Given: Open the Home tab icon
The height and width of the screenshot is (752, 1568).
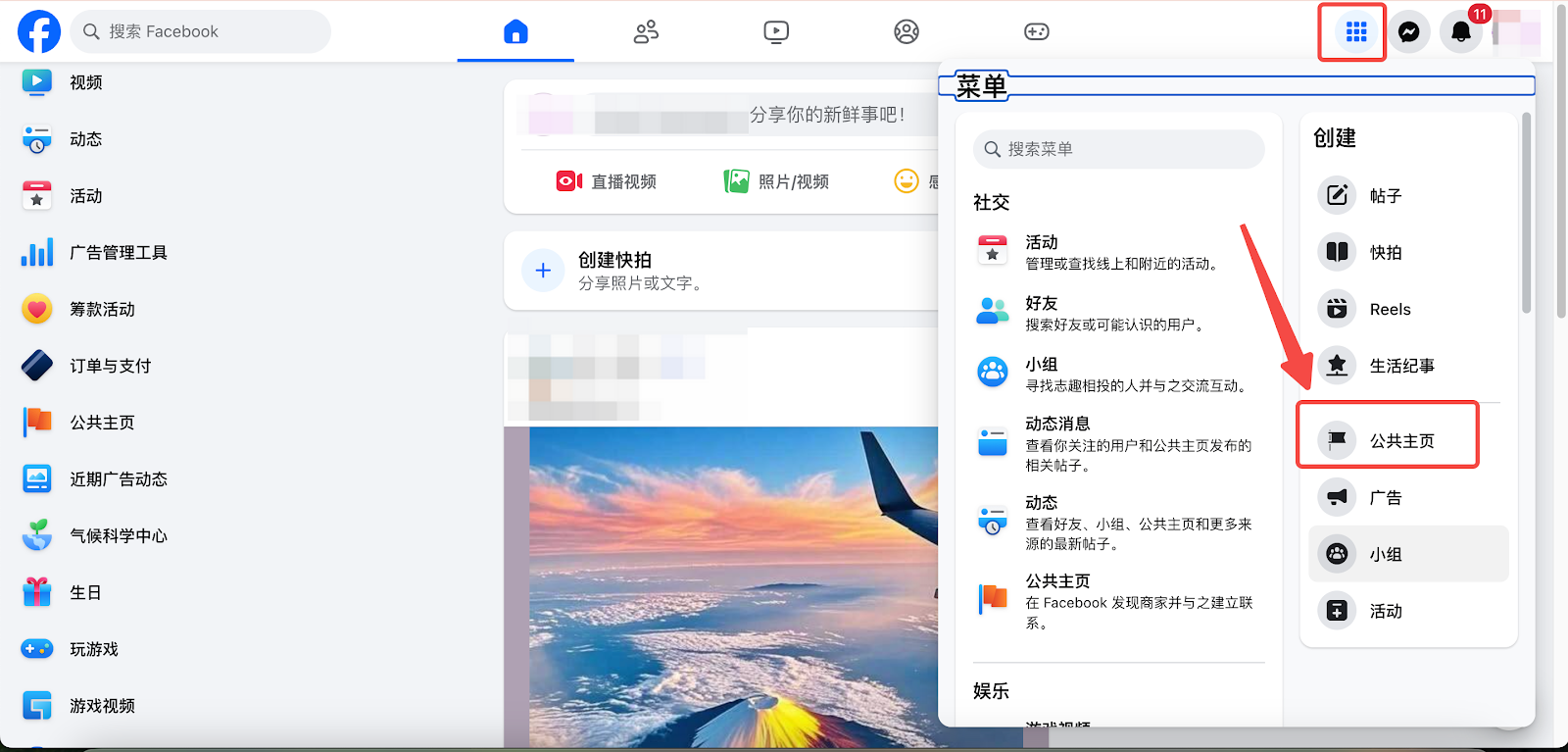Looking at the screenshot, I should (x=515, y=31).
